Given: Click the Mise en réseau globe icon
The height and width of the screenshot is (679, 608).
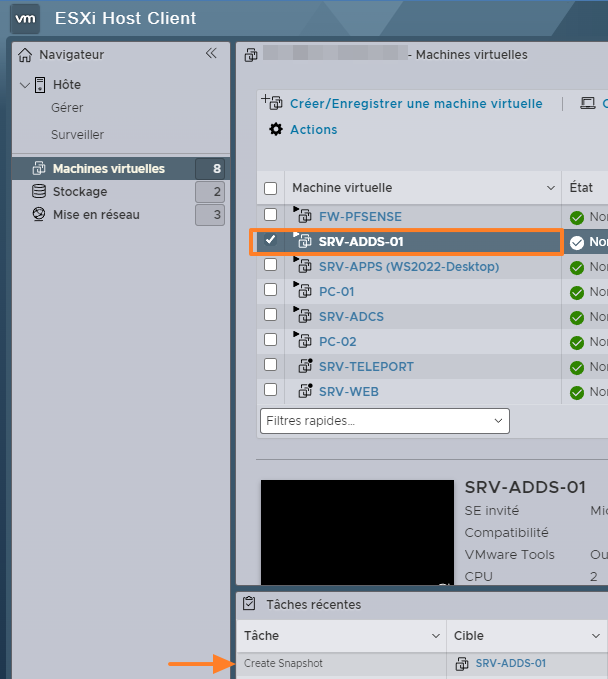Looking at the screenshot, I should click(39, 214).
